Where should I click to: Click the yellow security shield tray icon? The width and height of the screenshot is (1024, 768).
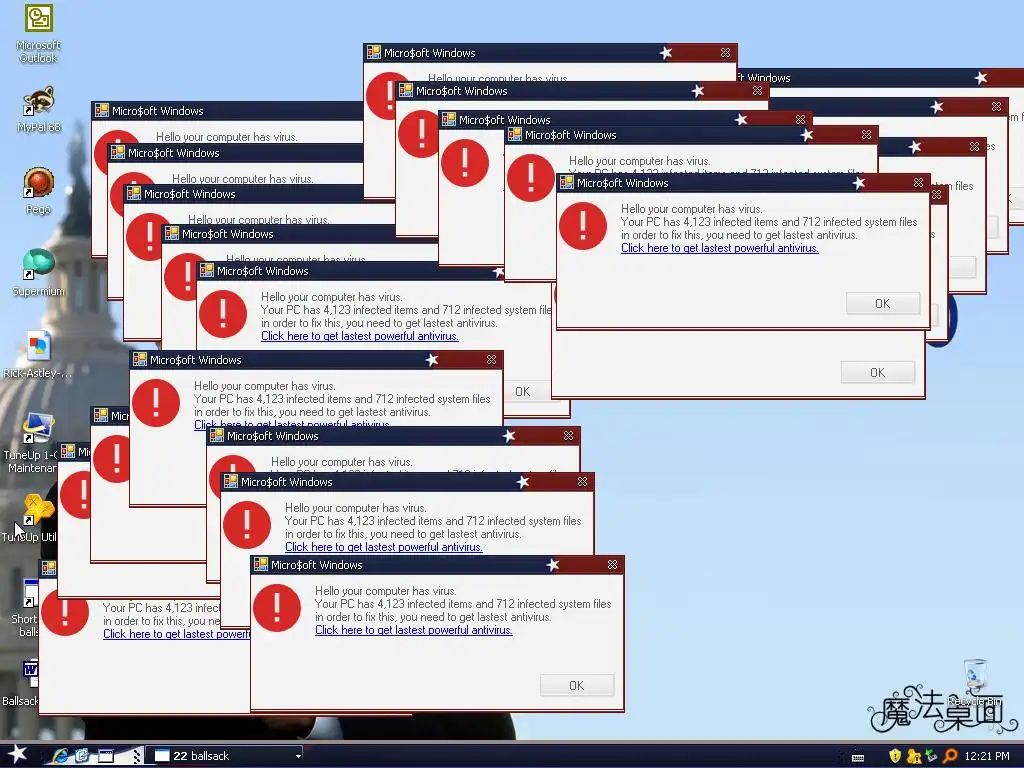[895, 756]
